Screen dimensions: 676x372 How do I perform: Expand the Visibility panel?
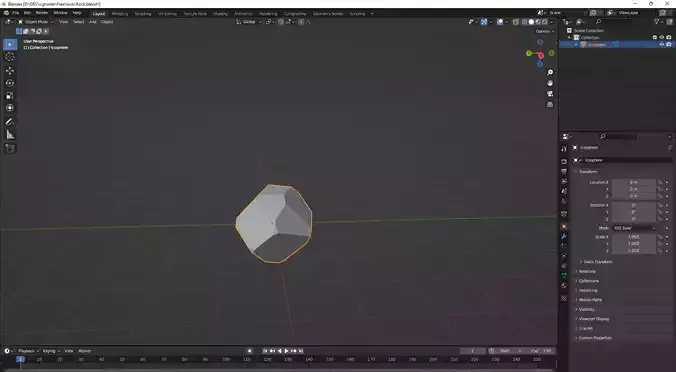point(585,309)
